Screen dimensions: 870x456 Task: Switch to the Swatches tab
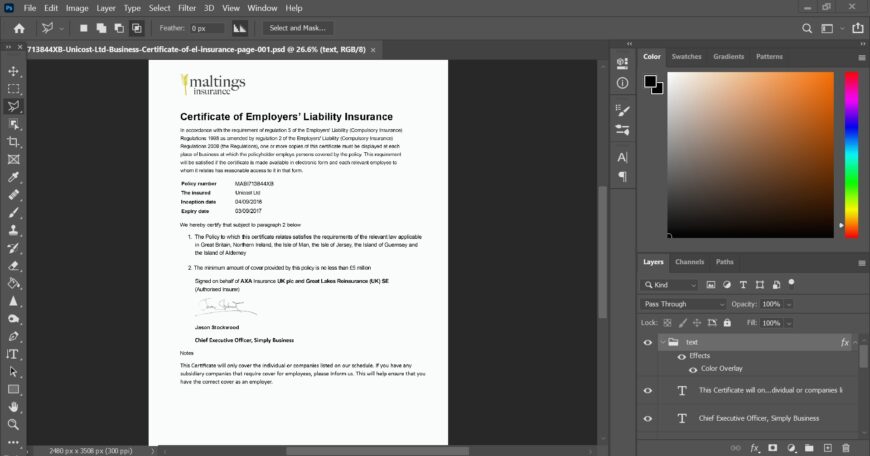(686, 57)
